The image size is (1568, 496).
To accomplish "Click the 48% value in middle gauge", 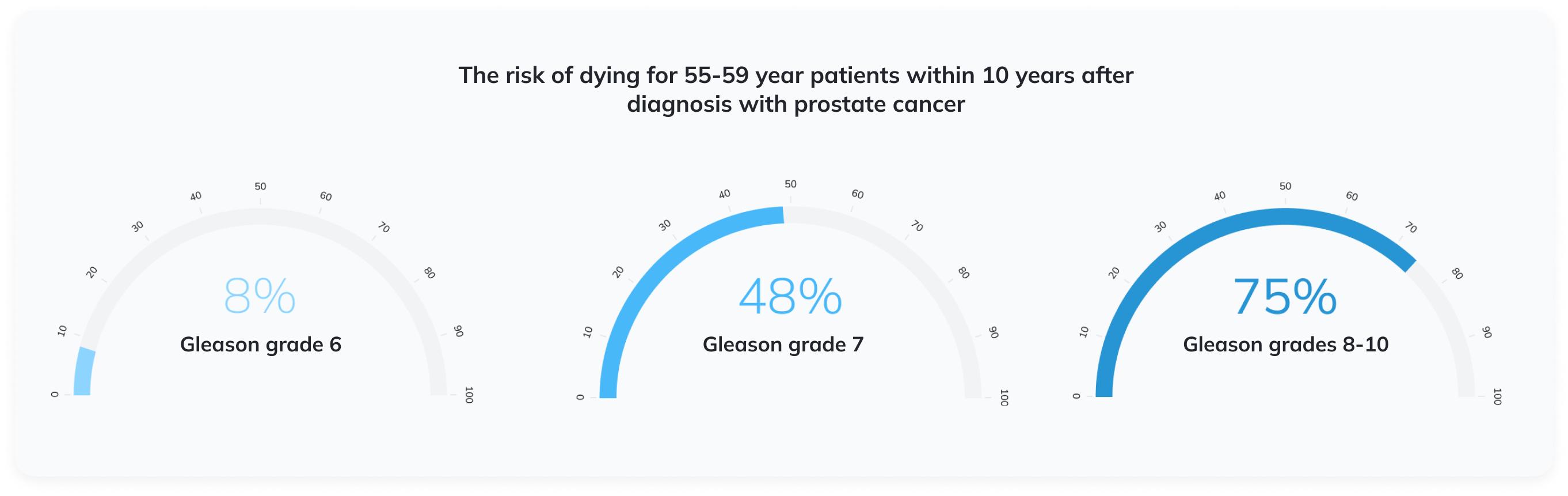I will click(x=790, y=296).
